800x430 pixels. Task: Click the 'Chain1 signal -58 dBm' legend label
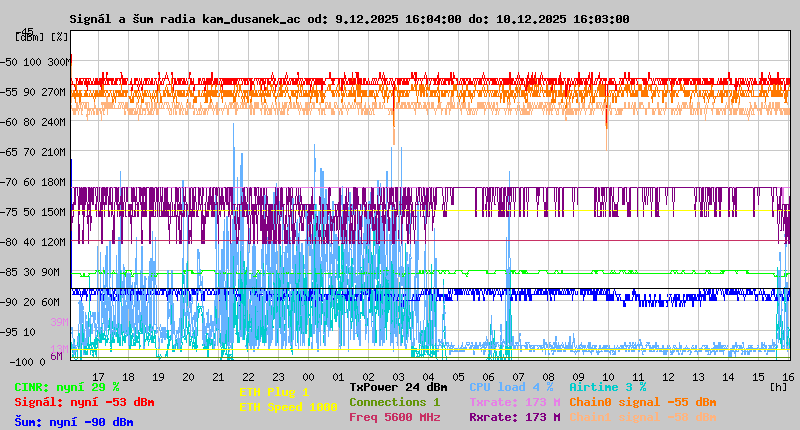[643, 417]
